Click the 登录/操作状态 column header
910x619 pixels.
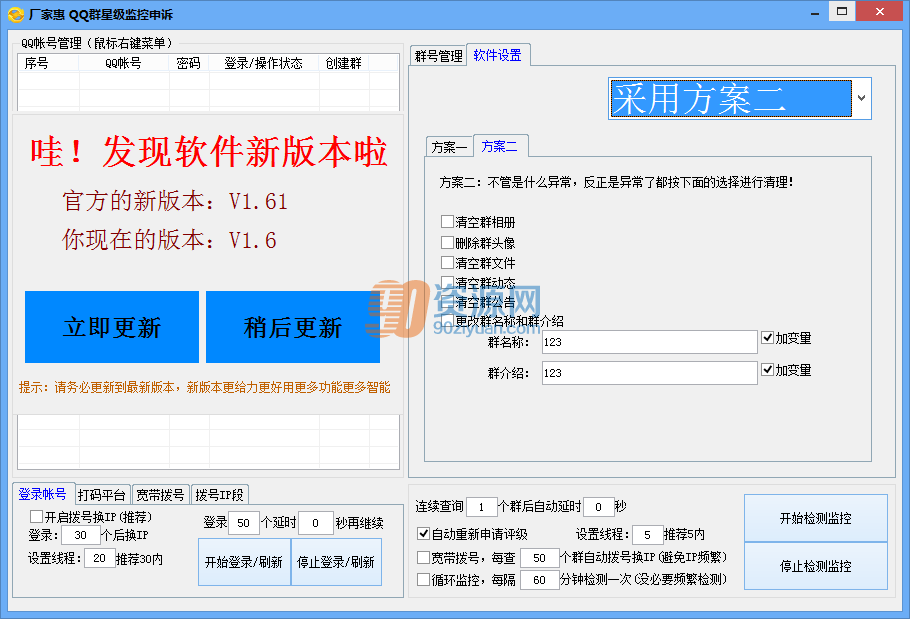coord(263,63)
